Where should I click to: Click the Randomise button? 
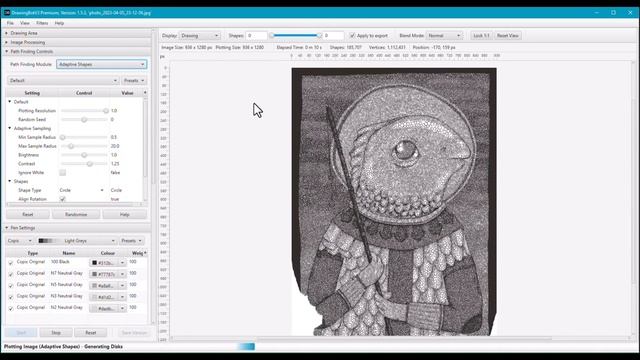pos(76,214)
